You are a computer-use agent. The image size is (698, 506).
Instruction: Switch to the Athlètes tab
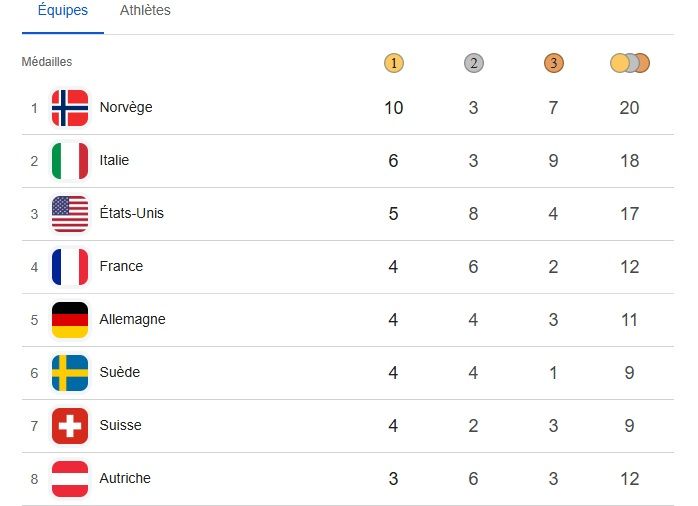[145, 11]
